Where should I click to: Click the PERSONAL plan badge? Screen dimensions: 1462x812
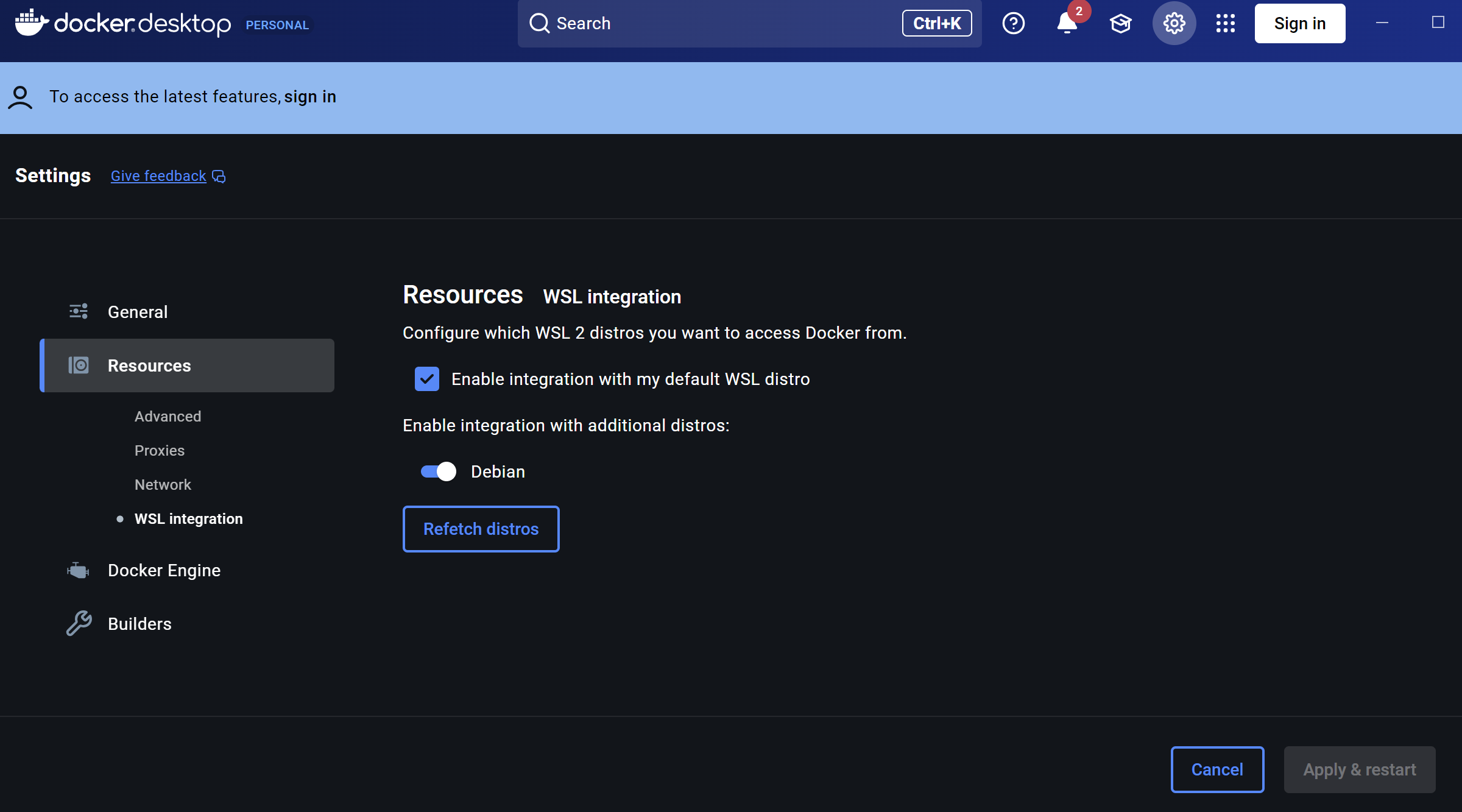277,25
